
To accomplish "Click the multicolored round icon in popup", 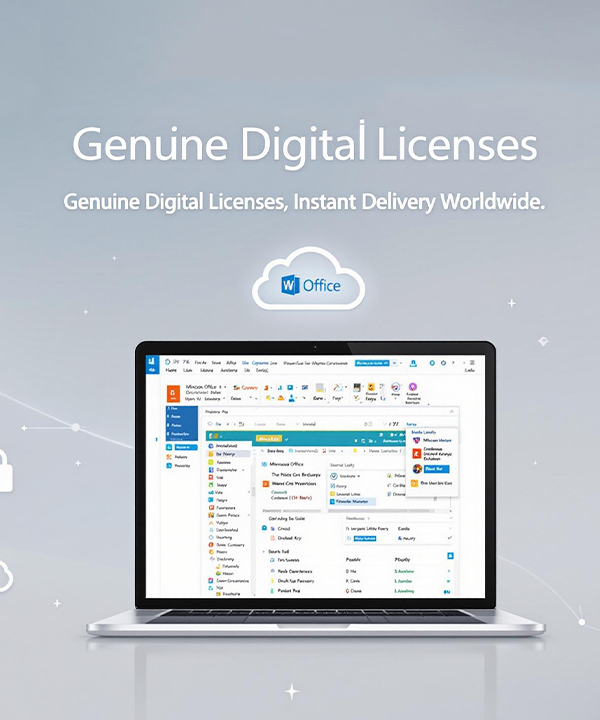I will pos(416,468).
